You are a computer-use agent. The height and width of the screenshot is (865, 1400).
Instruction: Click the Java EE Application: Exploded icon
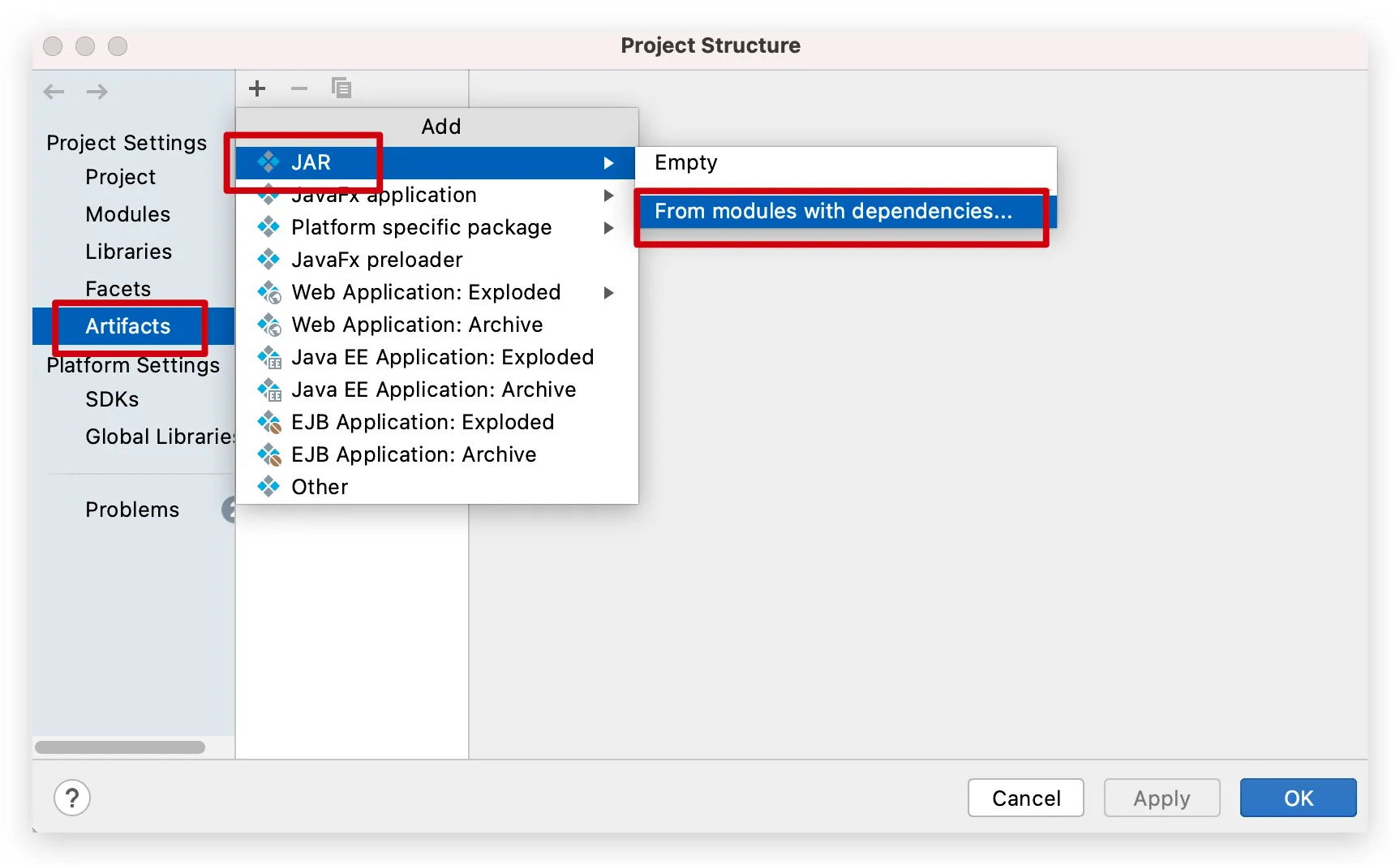(x=269, y=357)
